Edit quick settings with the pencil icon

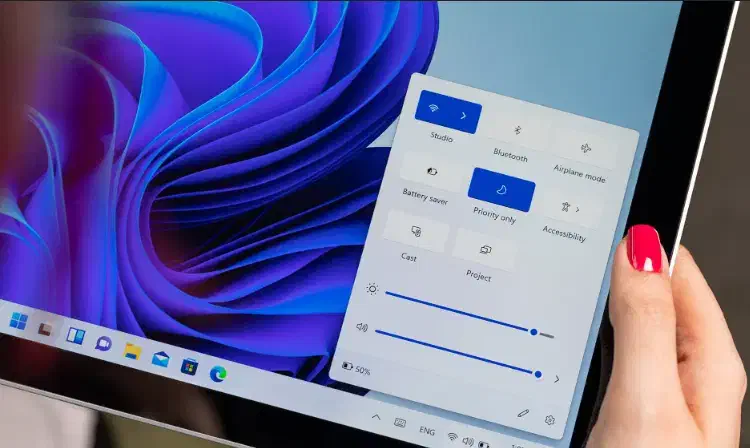point(523,413)
